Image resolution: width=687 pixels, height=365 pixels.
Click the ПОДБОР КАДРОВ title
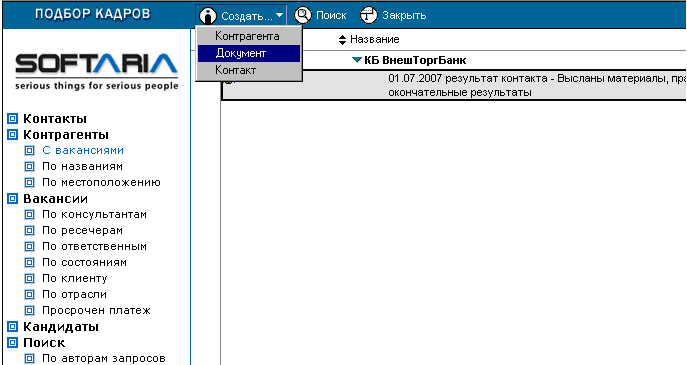point(93,14)
